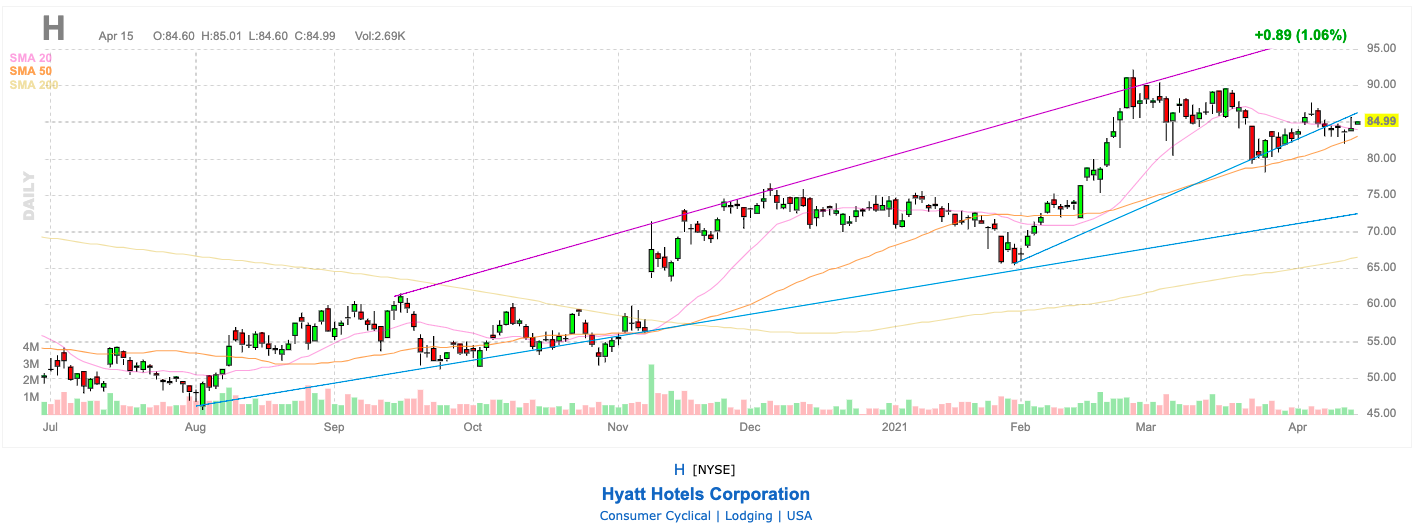This screenshot has height=525, width=1416.
Task: Click the 65.00 price axis label
Action: [1382, 268]
